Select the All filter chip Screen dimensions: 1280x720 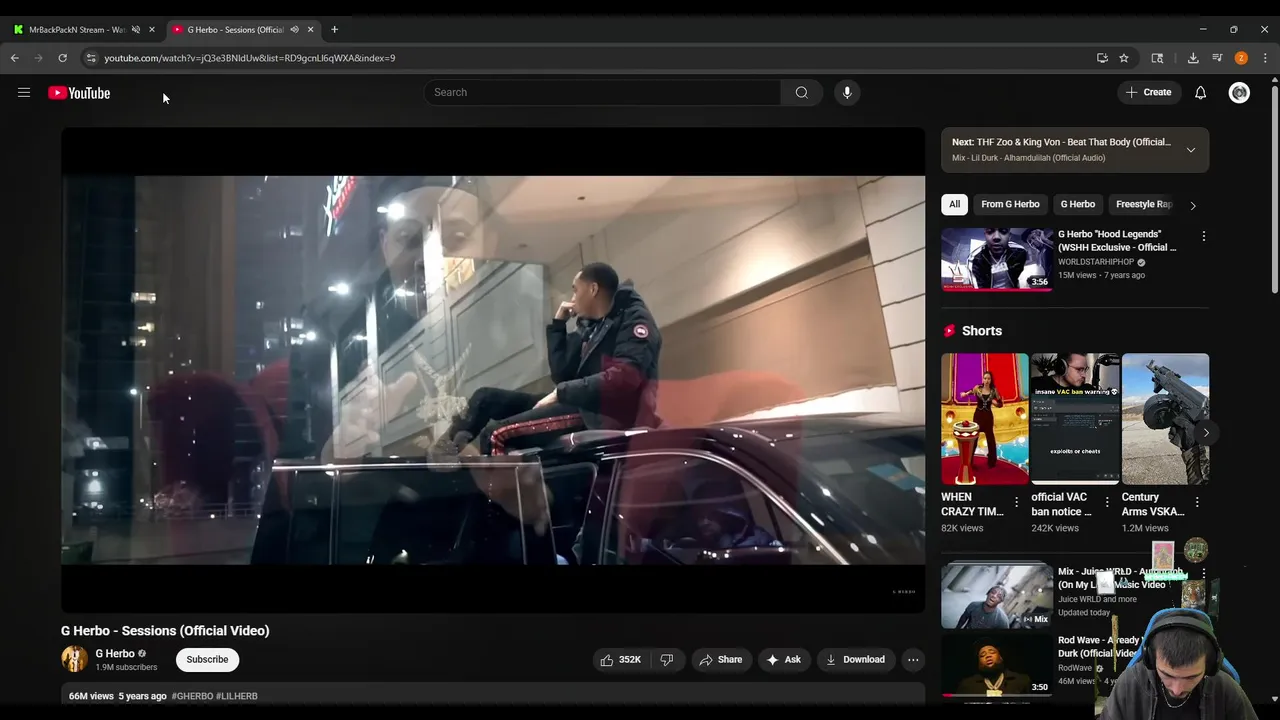coord(954,204)
